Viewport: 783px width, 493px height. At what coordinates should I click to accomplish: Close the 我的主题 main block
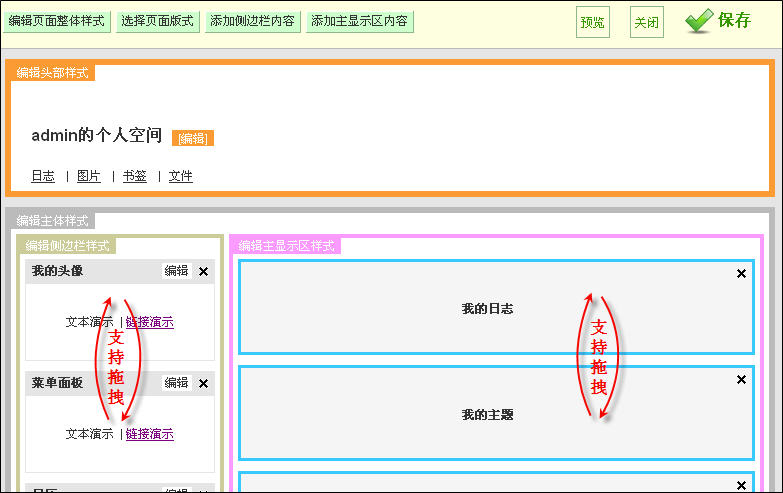coord(742,380)
